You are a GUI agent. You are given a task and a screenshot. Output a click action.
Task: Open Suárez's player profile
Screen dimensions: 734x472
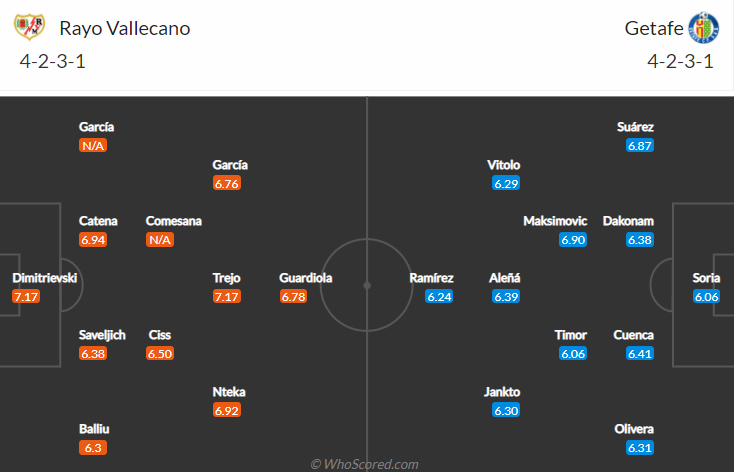(635, 127)
